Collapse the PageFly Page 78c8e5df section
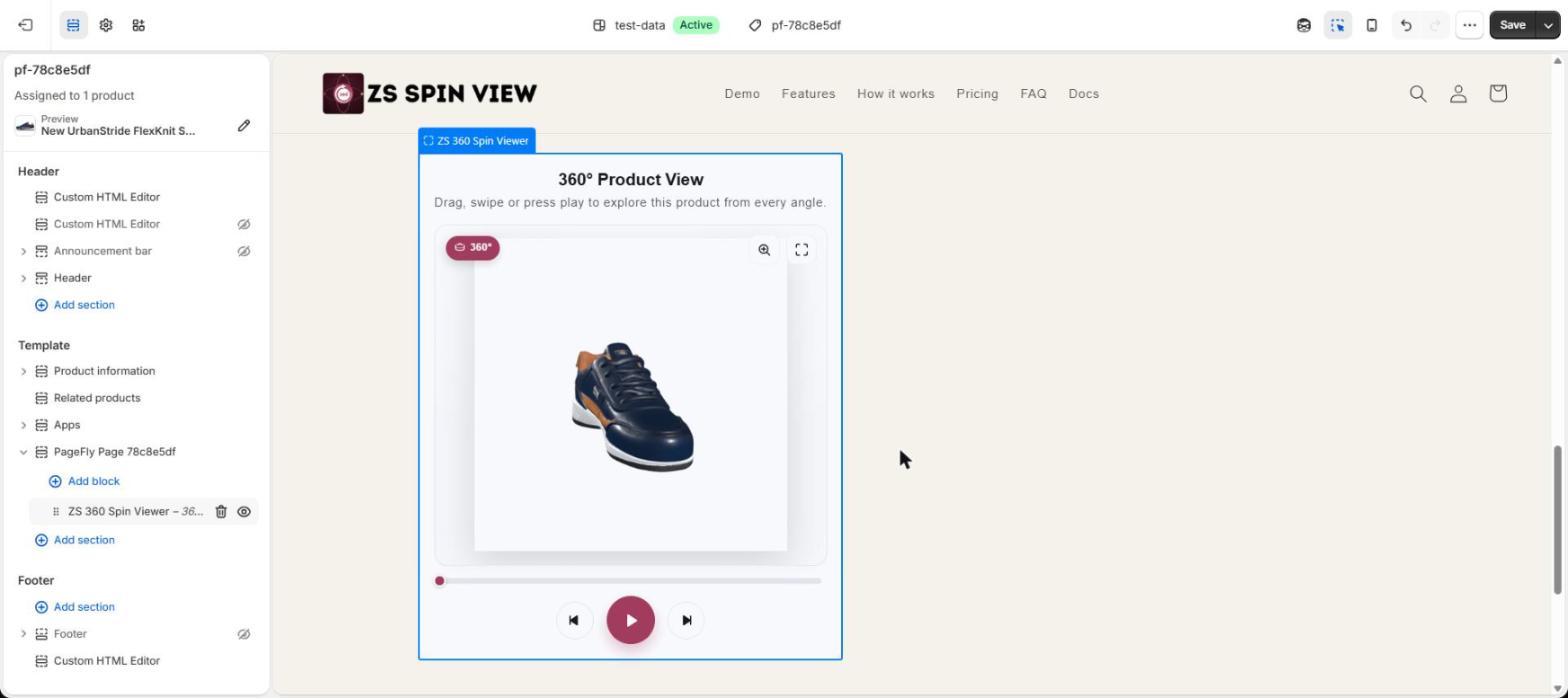The image size is (1568, 698). (x=24, y=452)
